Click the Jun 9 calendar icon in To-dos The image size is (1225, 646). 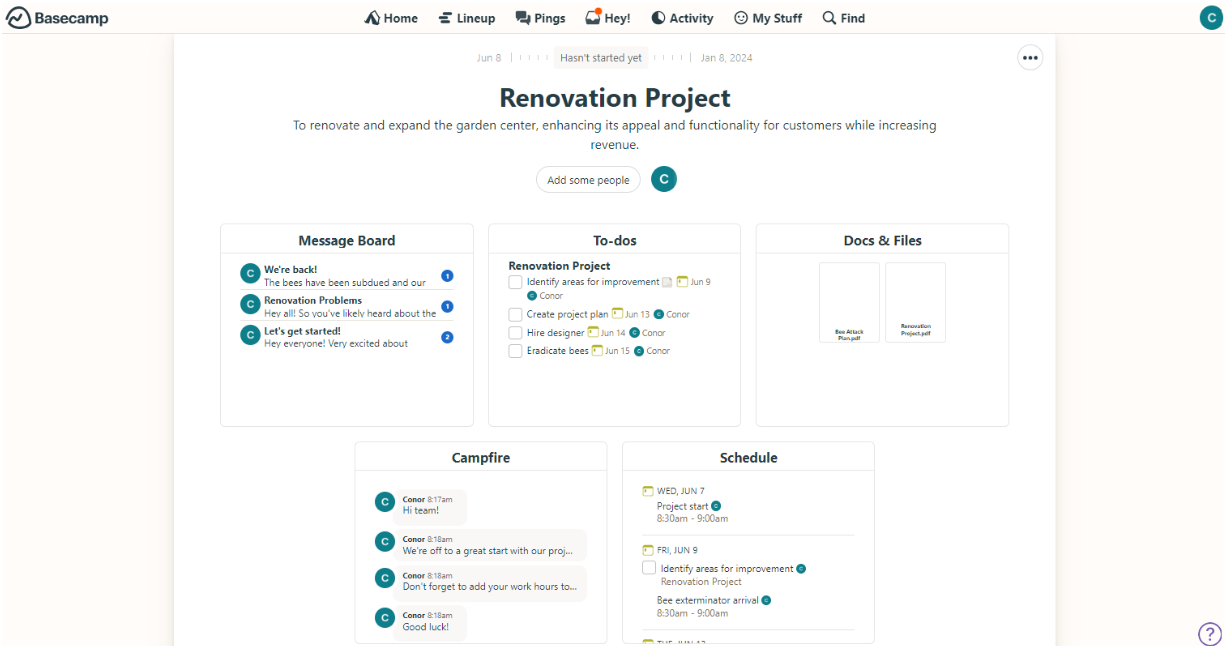click(x=683, y=282)
